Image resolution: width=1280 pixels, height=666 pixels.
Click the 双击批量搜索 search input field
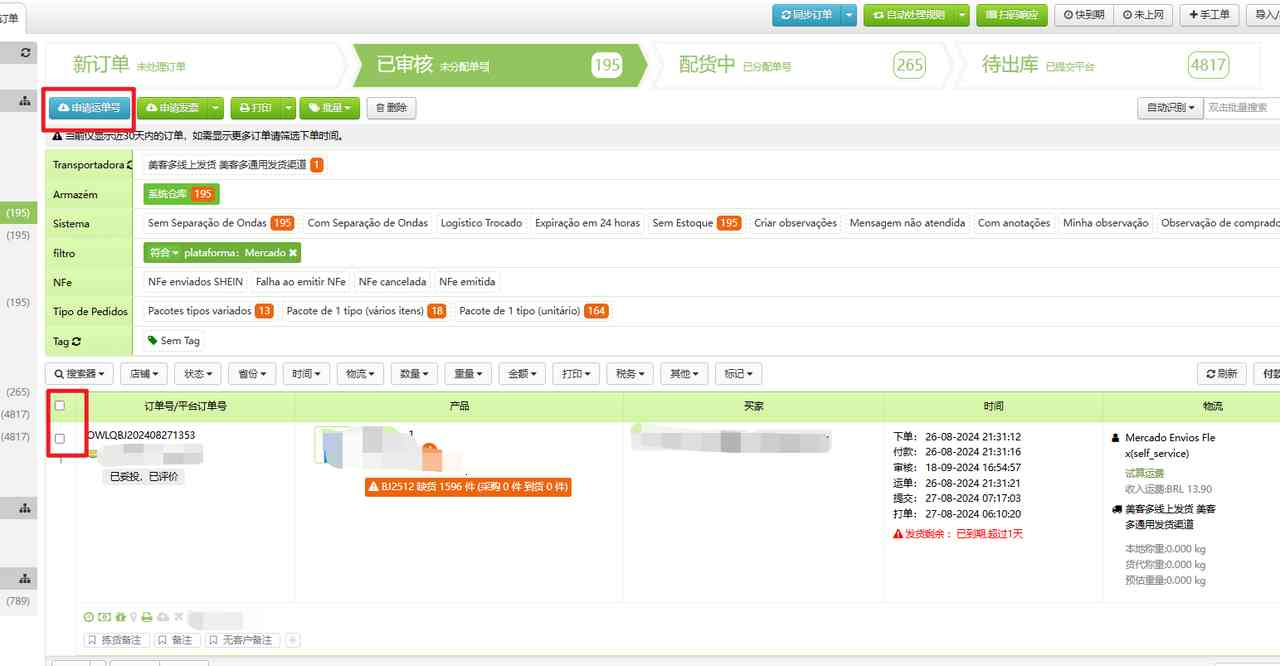[x=1240, y=108]
